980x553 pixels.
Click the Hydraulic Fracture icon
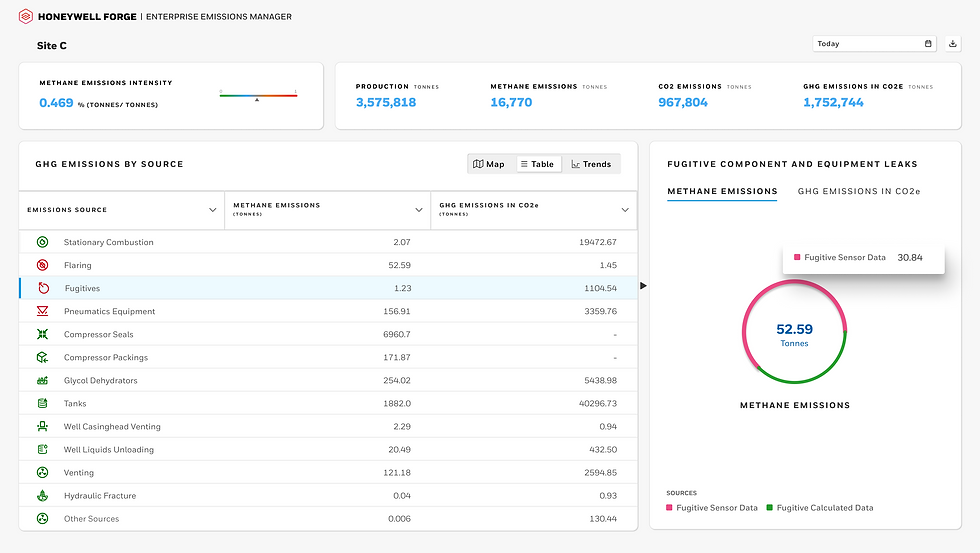(42, 496)
